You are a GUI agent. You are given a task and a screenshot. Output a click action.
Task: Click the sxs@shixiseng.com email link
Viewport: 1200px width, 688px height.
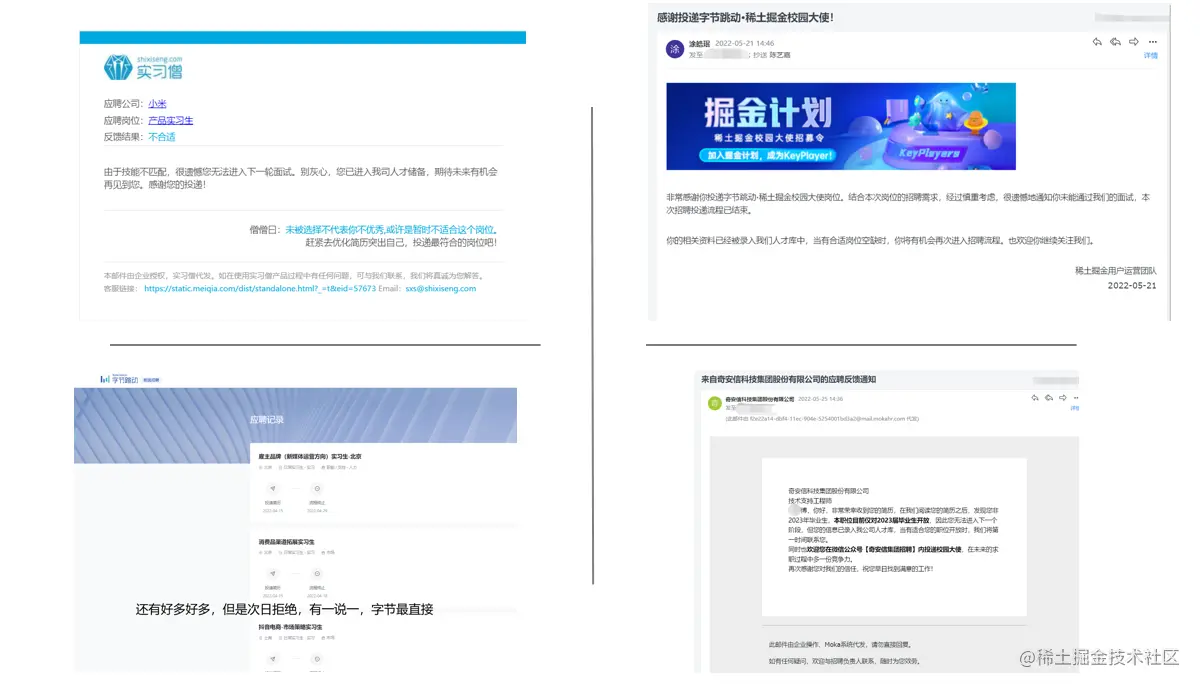[440, 288]
